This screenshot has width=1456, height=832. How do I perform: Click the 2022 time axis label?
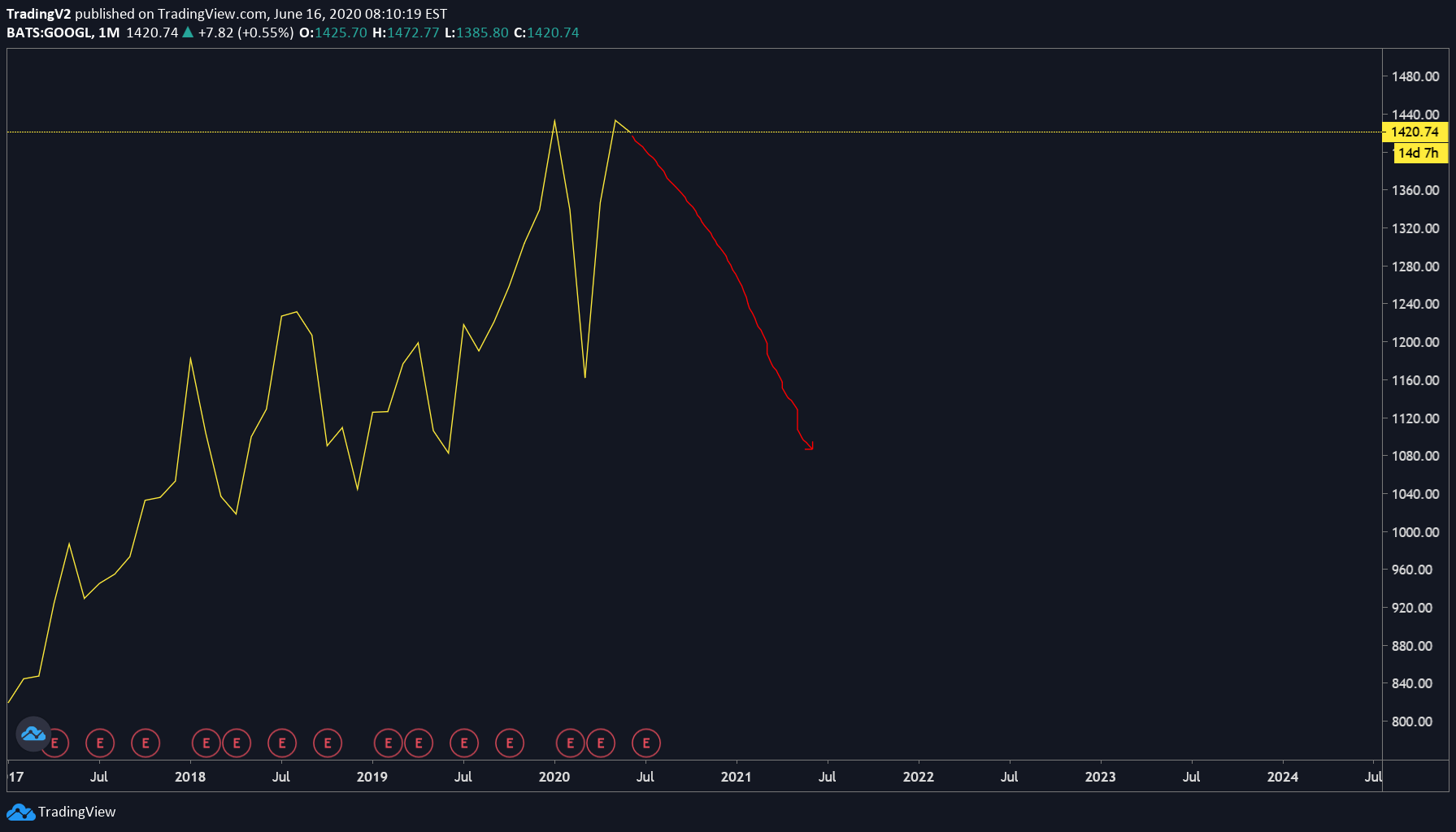coord(919,777)
